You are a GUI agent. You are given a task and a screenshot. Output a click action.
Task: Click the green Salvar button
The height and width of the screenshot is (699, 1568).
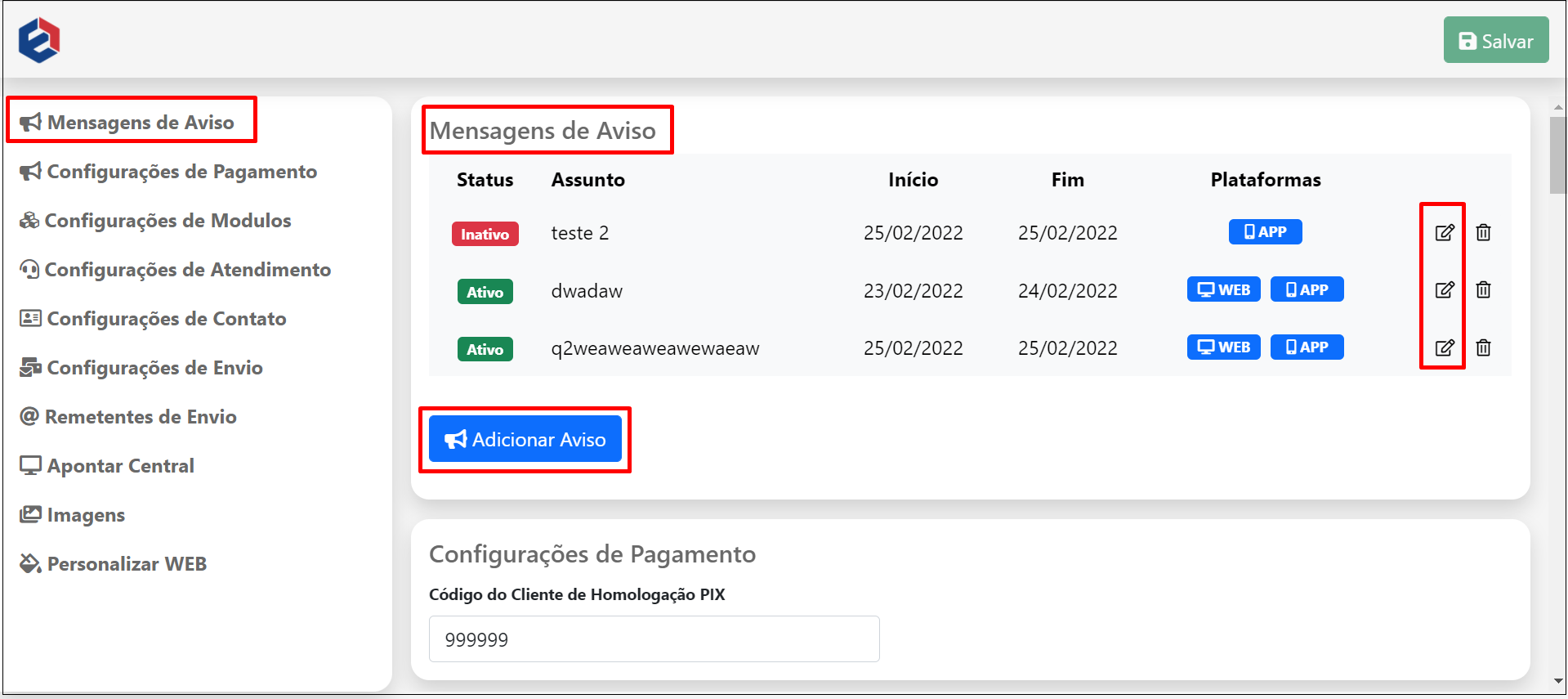1495,41
